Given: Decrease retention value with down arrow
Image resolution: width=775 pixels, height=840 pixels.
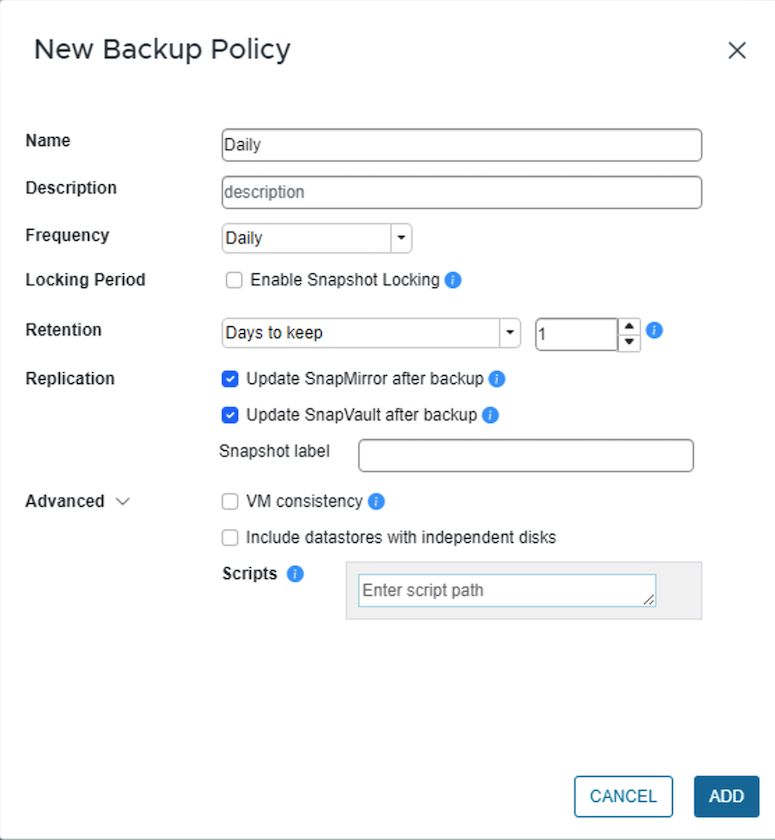Looking at the screenshot, I should click(x=629, y=342).
